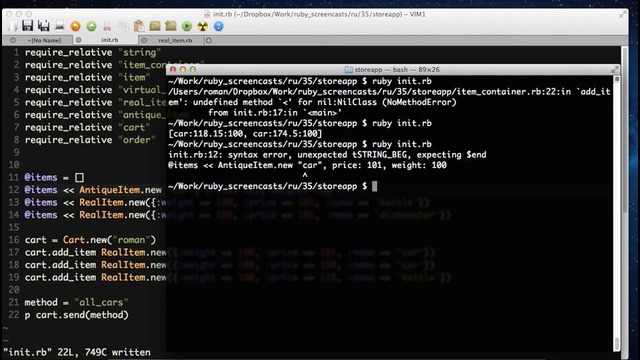Click the terminal prompt cursor block
Image resolution: width=640 pixels, height=360 pixels.
pos(374,186)
